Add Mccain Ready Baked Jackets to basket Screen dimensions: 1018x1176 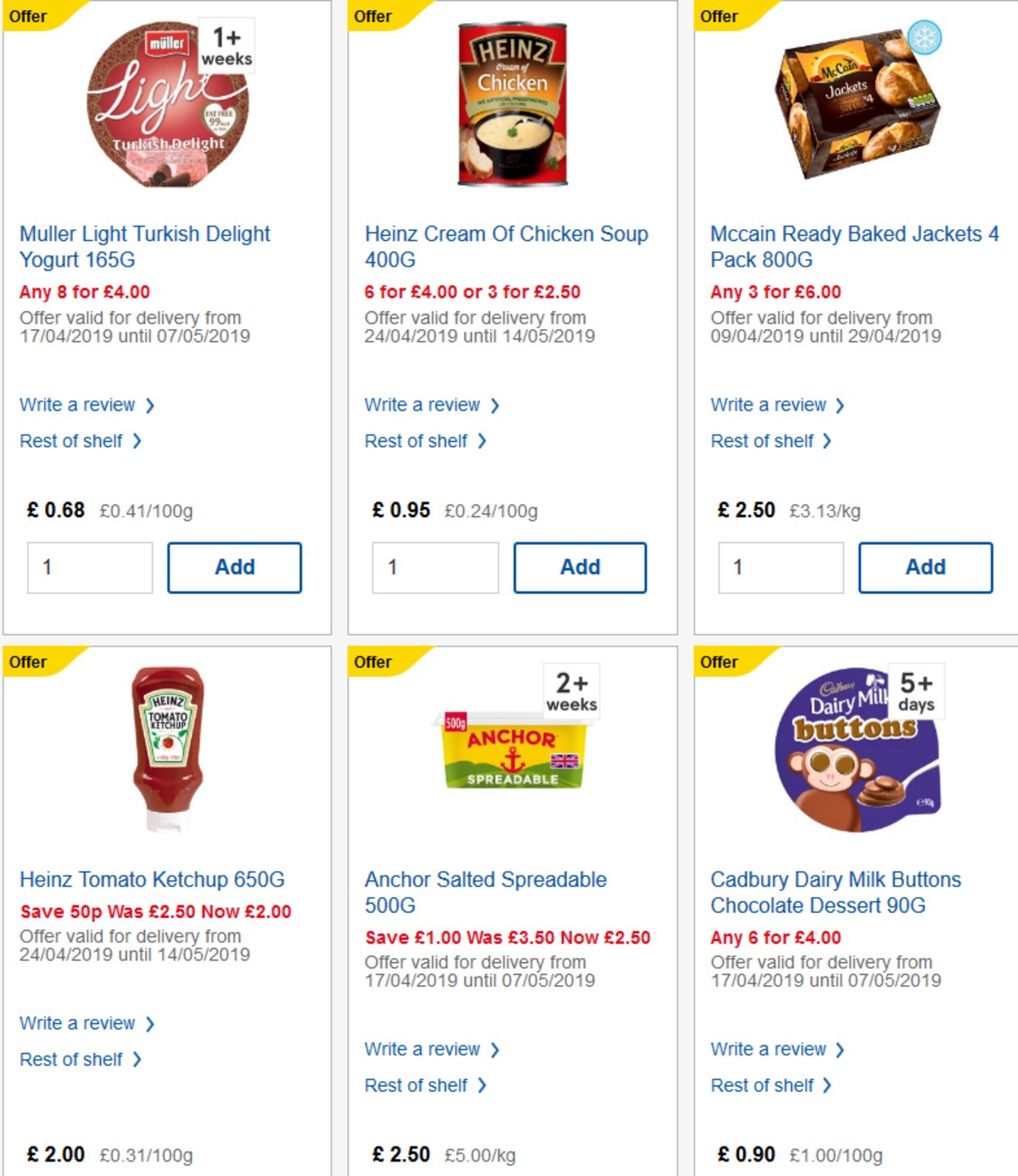click(x=926, y=568)
